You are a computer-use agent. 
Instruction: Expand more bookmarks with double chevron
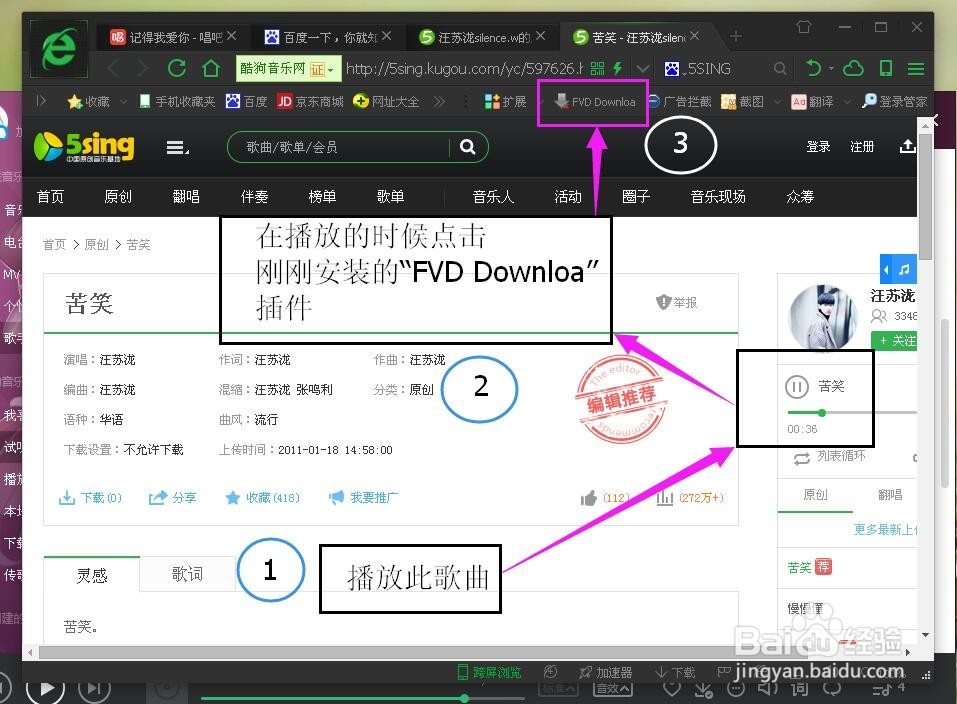point(439,101)
